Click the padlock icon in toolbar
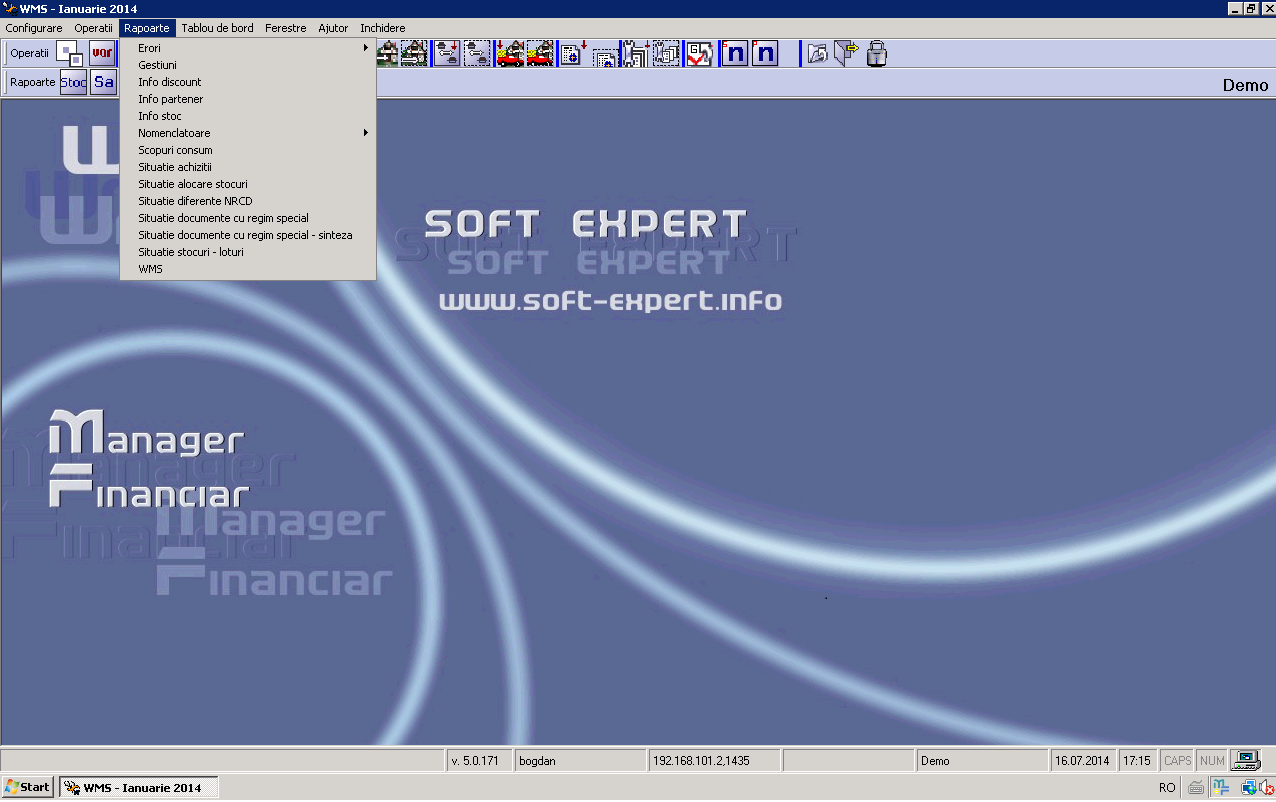The width and height of the screenshot is (1276, 802). [877, 53]
